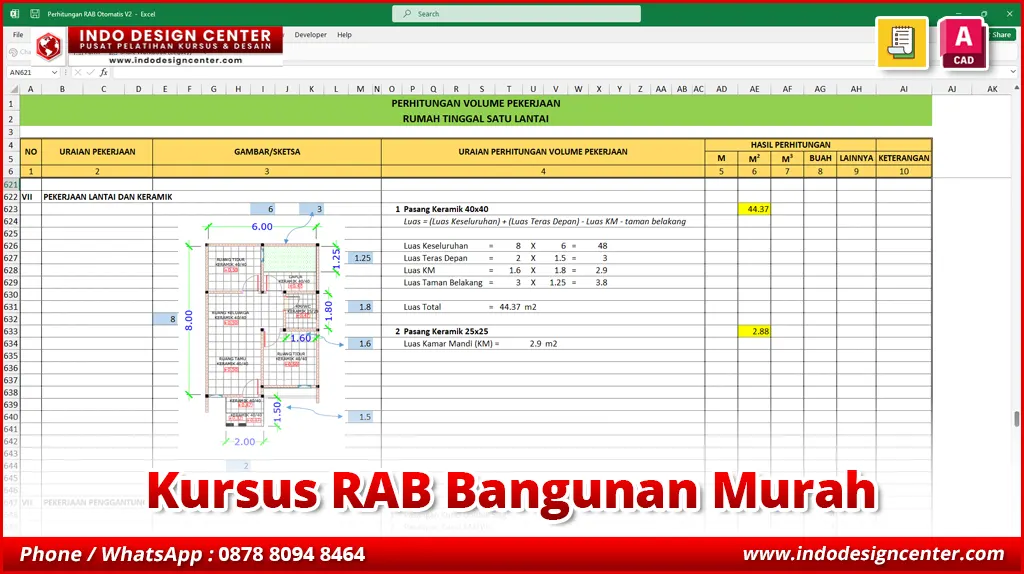Select column header AE
Screen dimensions: 1024x574
click(754, 89)
